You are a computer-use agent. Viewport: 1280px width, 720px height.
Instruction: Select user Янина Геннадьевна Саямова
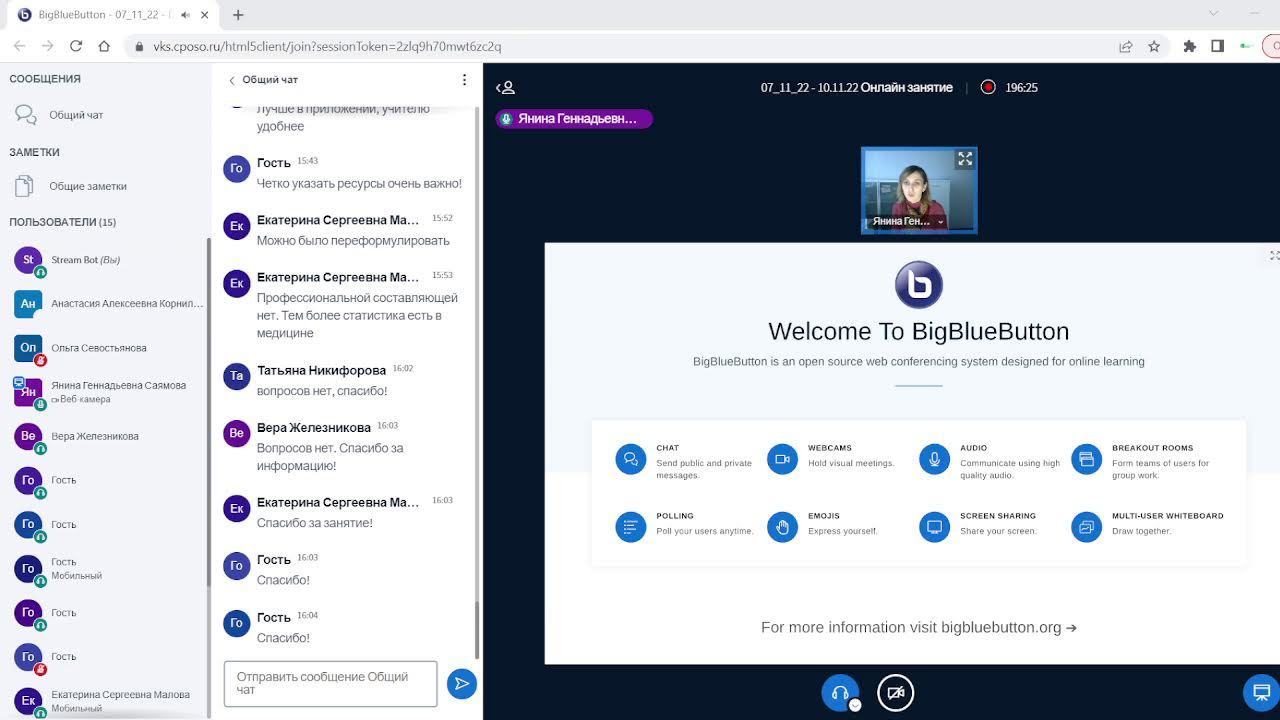coord(105,392)
